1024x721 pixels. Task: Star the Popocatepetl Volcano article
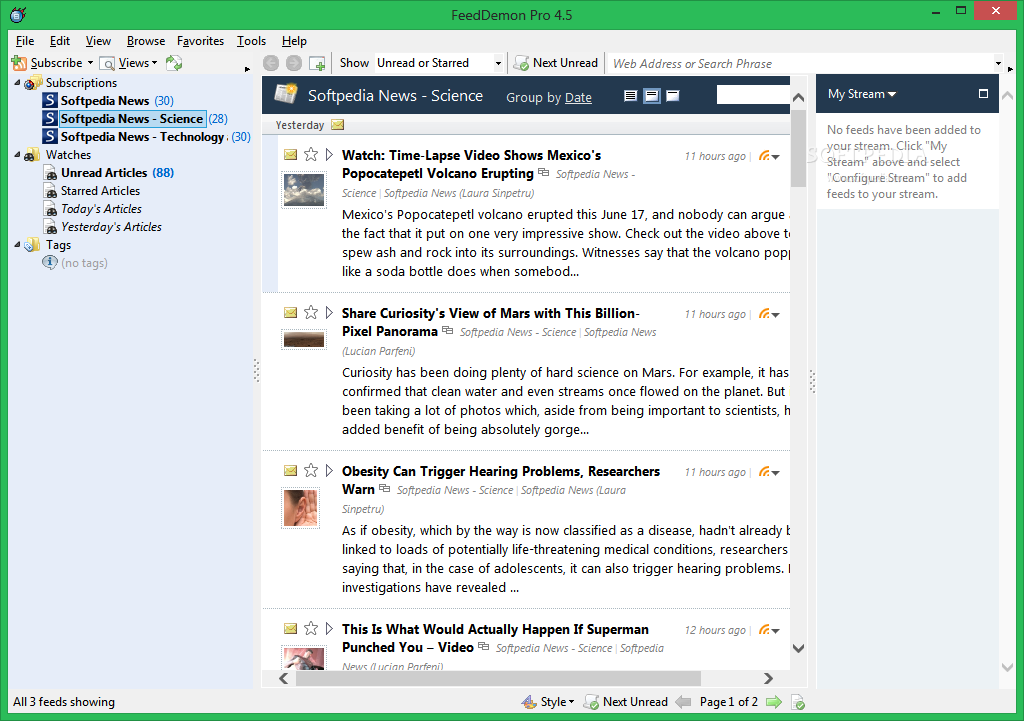pyautogui.click(x=311, y=155)
